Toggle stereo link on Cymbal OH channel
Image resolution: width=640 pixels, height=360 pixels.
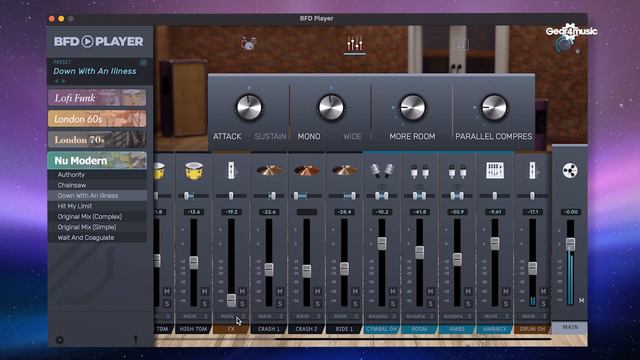[x=382, y=187]
